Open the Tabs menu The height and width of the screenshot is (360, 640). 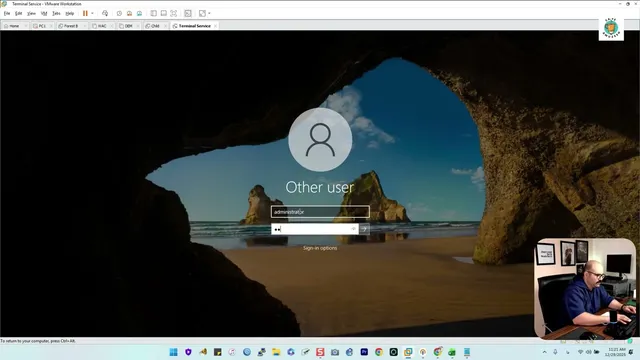(56, 13)
